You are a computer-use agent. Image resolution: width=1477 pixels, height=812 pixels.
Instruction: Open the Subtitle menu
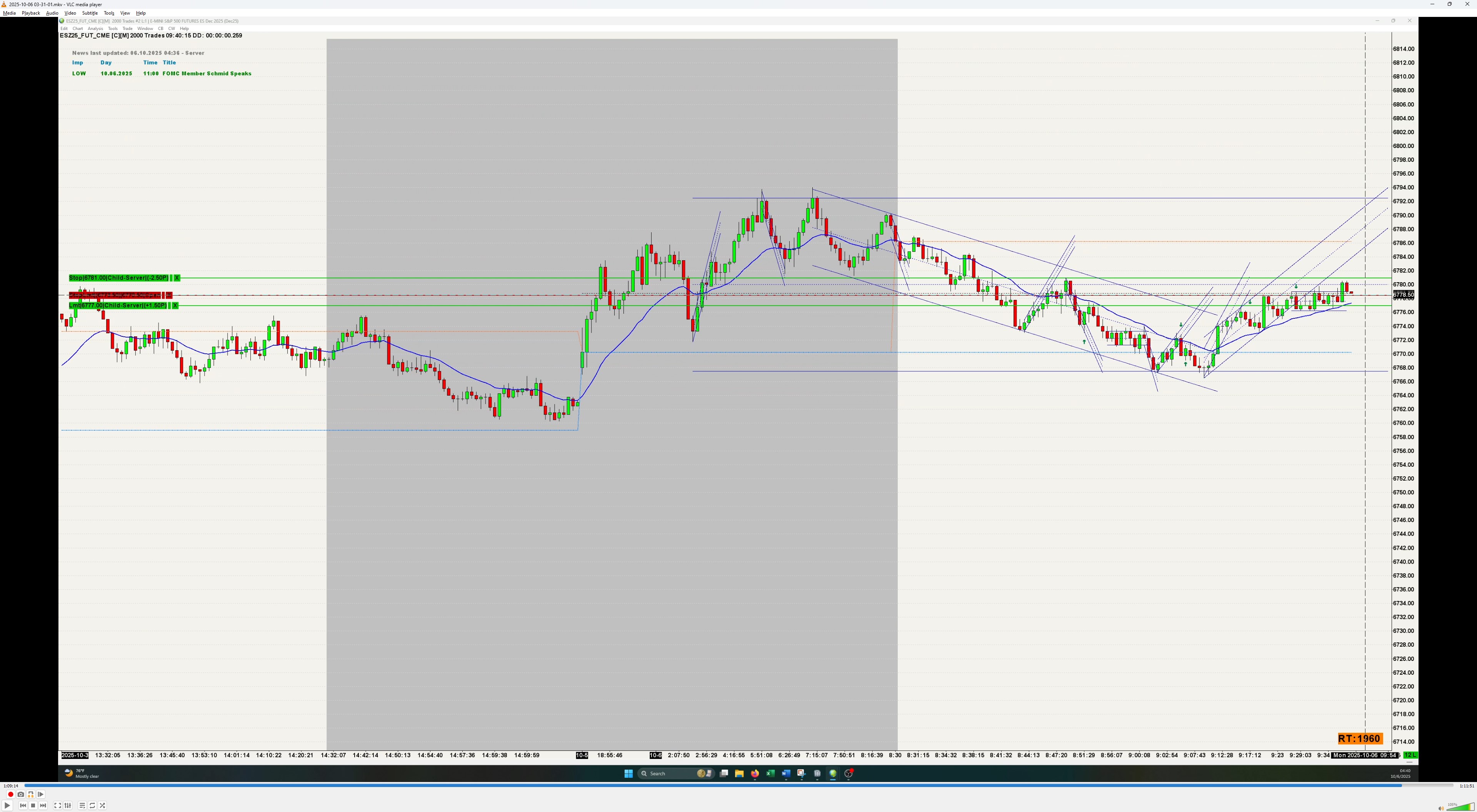tap(90, 13)
